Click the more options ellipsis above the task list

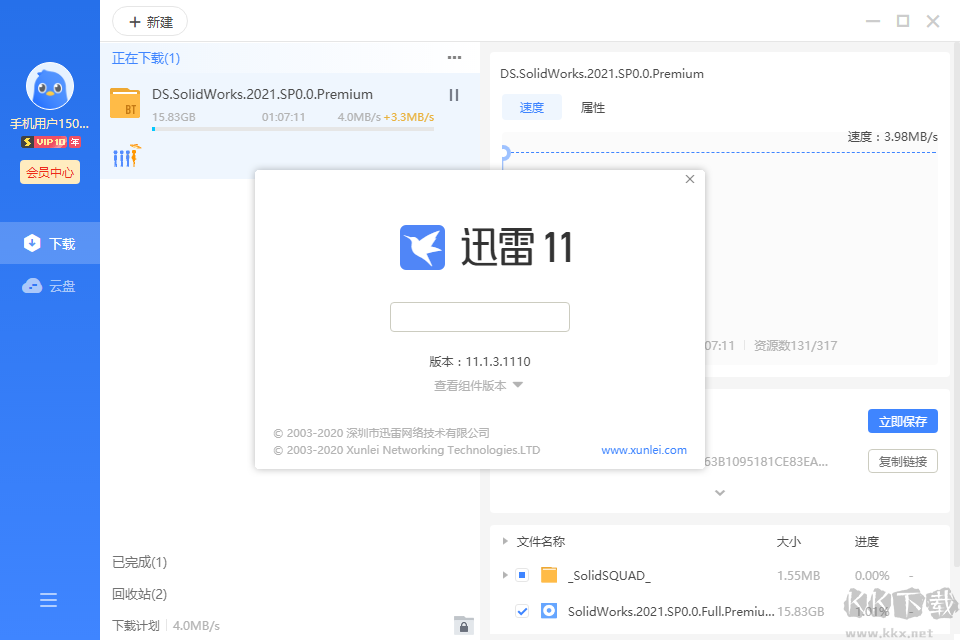pos(454,58)
